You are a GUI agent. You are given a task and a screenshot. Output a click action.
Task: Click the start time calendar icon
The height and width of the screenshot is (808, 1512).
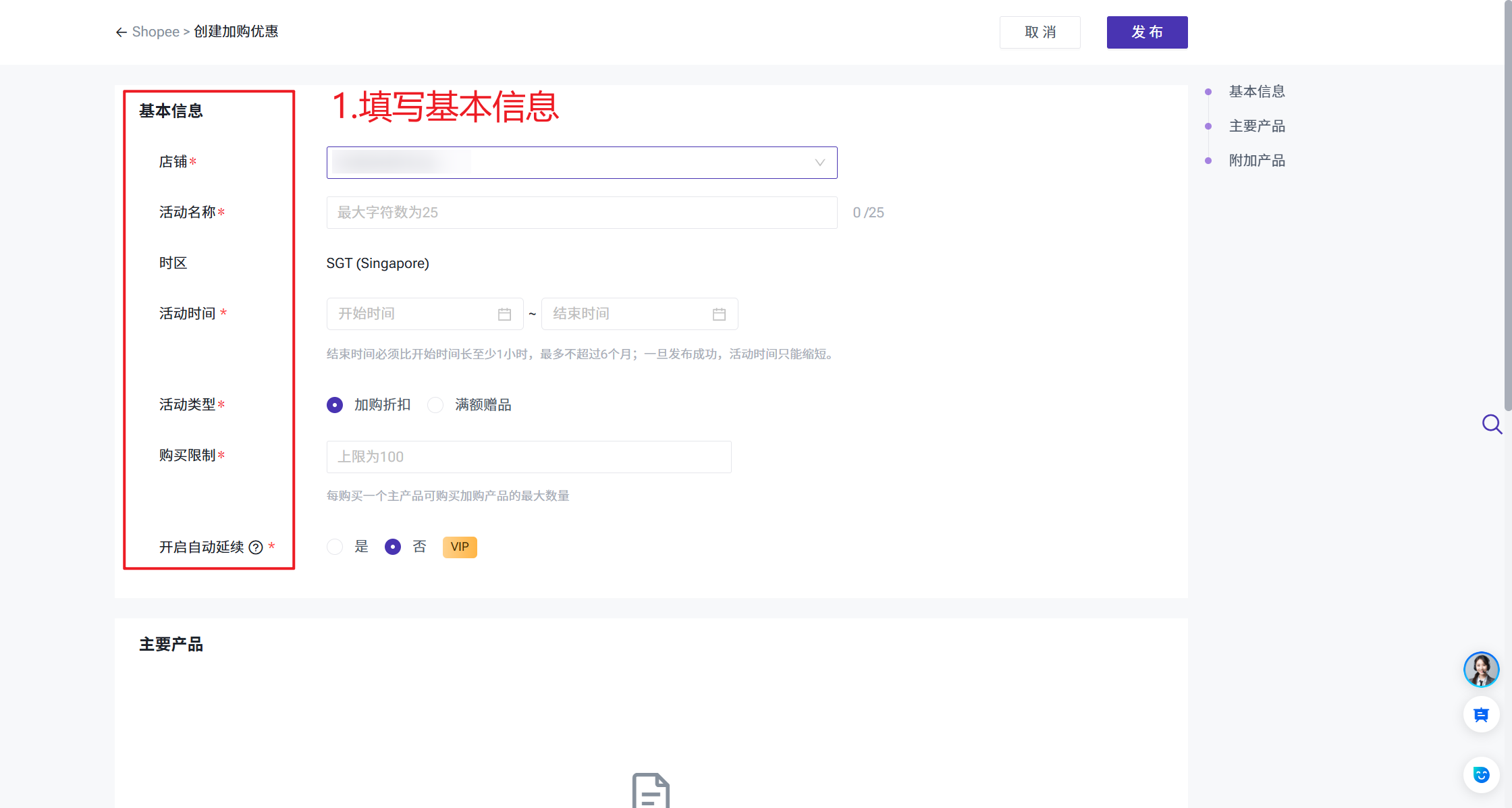click(x=504, y=315)
